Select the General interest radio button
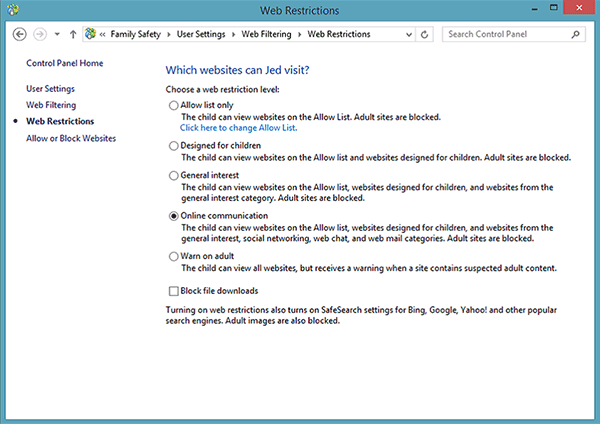The image size is (600, 424). point(173,174)
